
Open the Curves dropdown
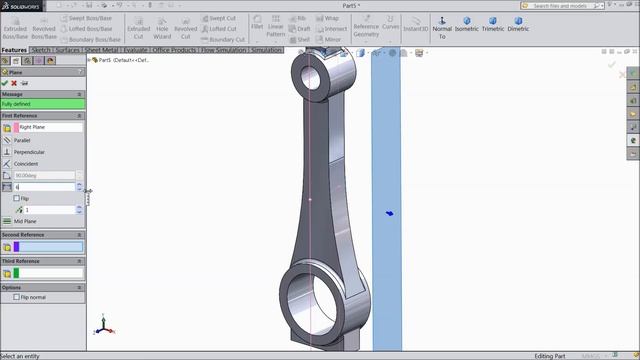click(x=390, y=22)
